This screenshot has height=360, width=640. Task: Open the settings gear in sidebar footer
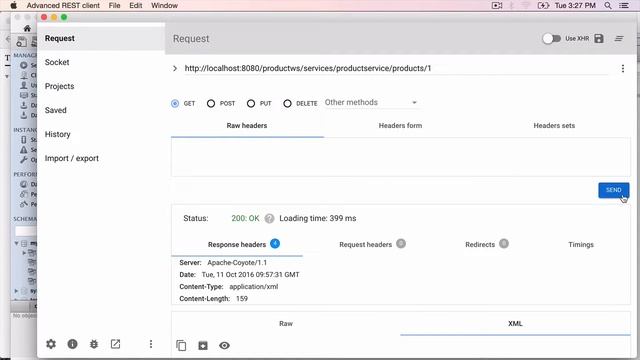[x=51, y=344]
